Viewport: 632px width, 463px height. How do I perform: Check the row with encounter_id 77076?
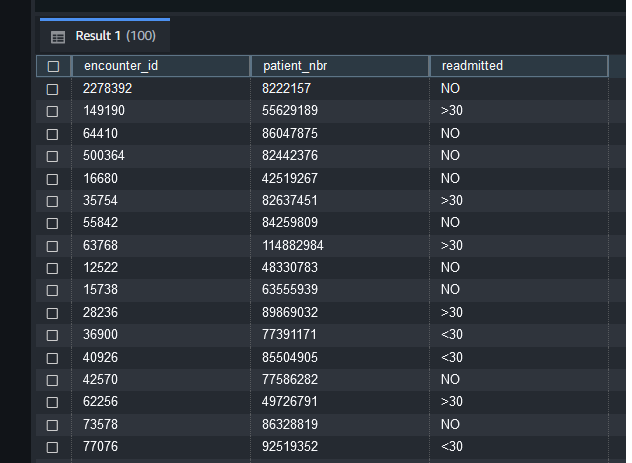coord(52,447)
